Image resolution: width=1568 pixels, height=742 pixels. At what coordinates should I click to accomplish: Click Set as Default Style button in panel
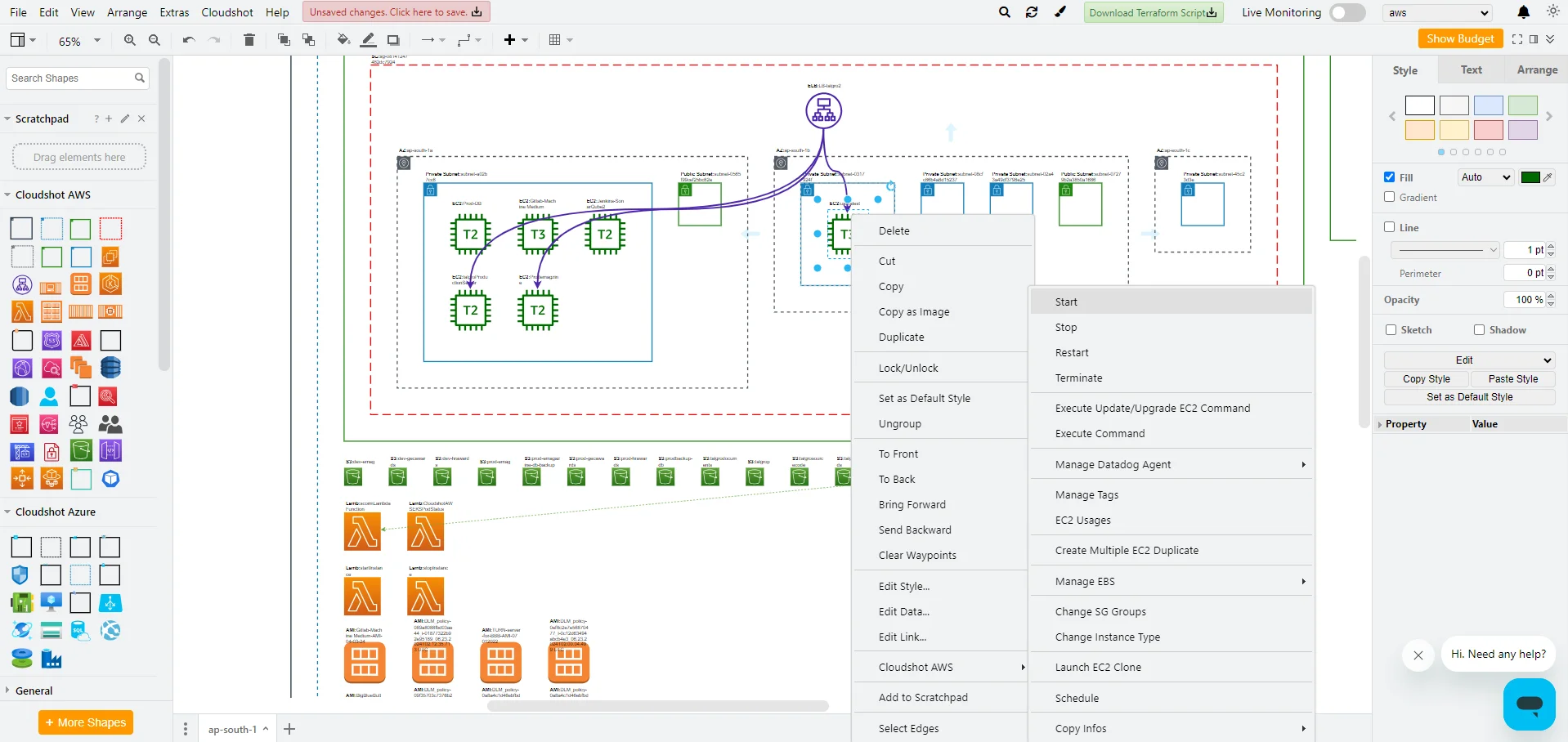1469,397
